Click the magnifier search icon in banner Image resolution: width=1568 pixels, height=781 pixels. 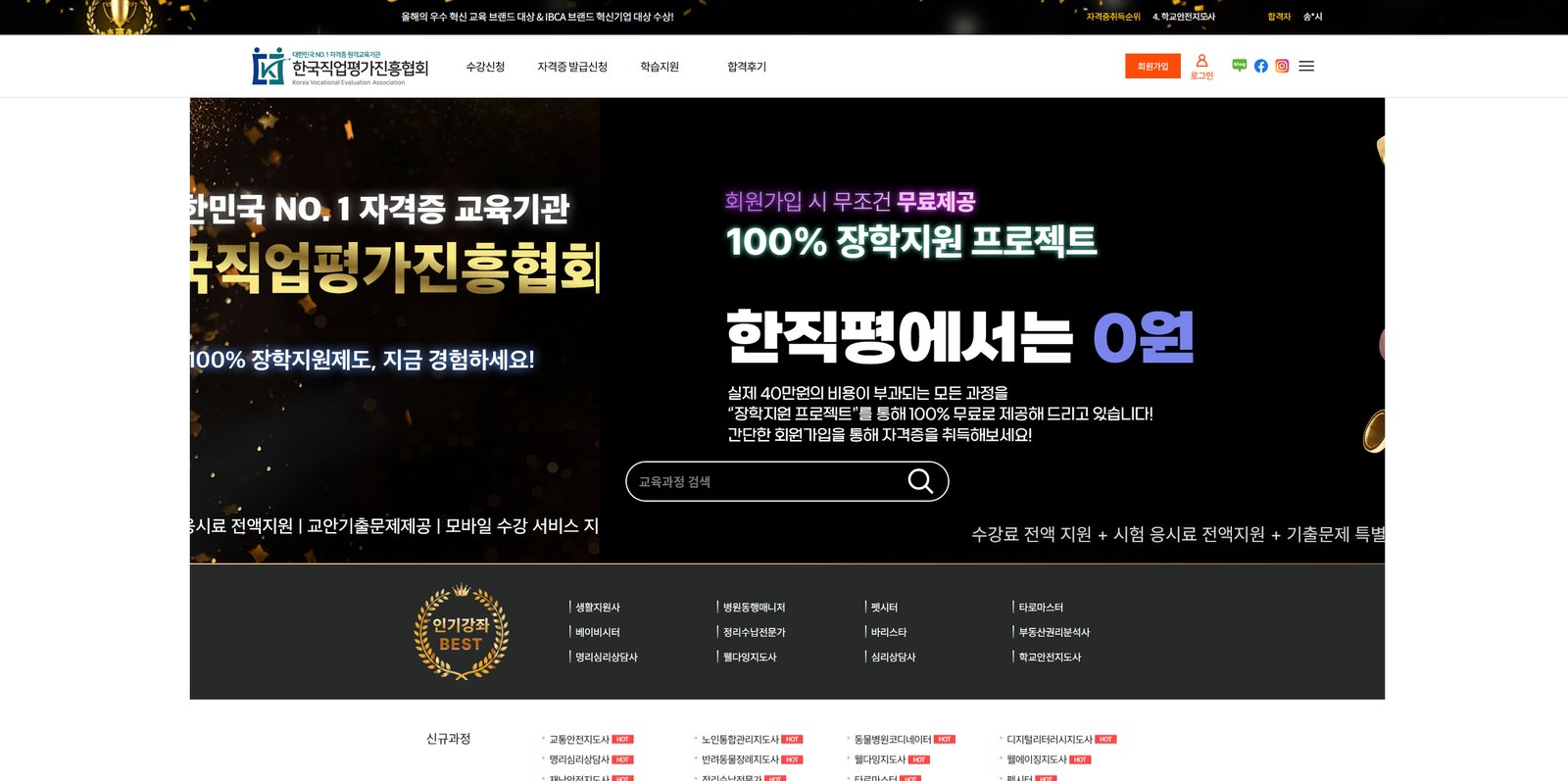(x=920, y=481)
